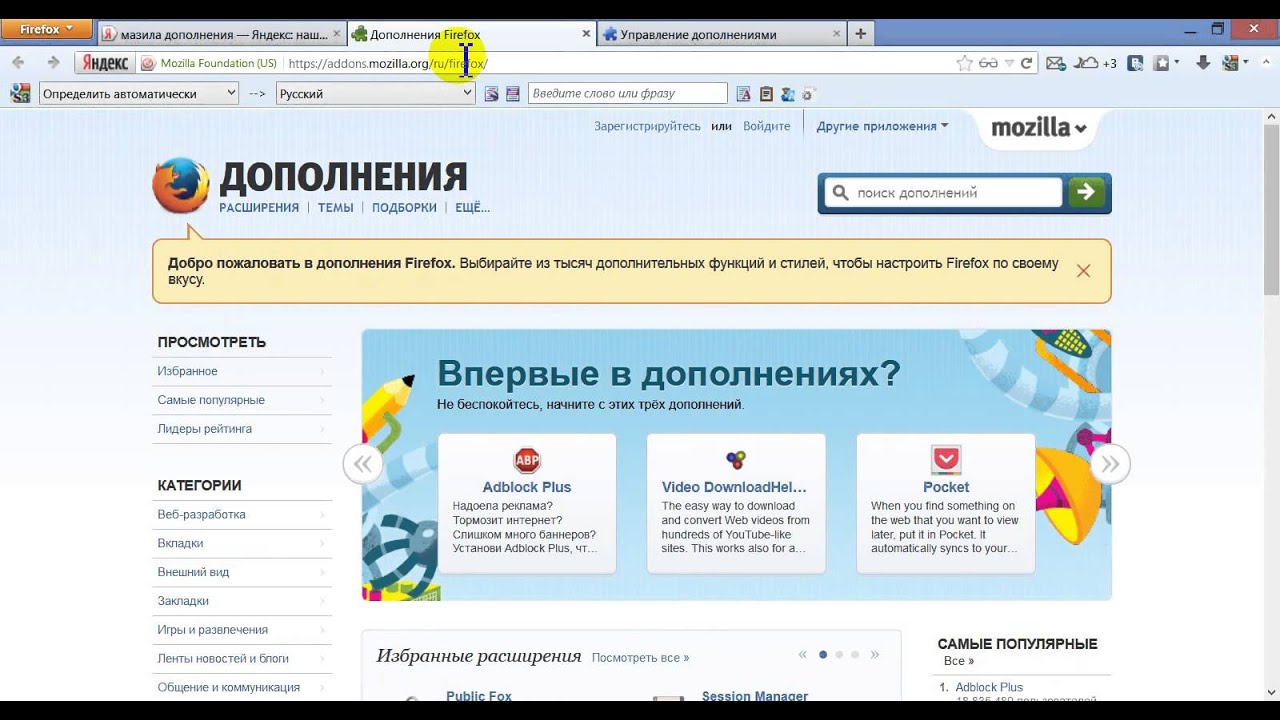Open Вкладки category

pyautogui.click(x=242, y=543)
